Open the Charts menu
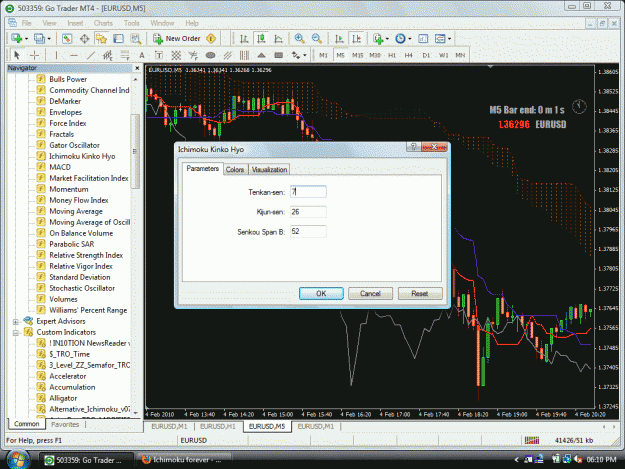The height and width of the screenshot is (469, 625). 103,23
